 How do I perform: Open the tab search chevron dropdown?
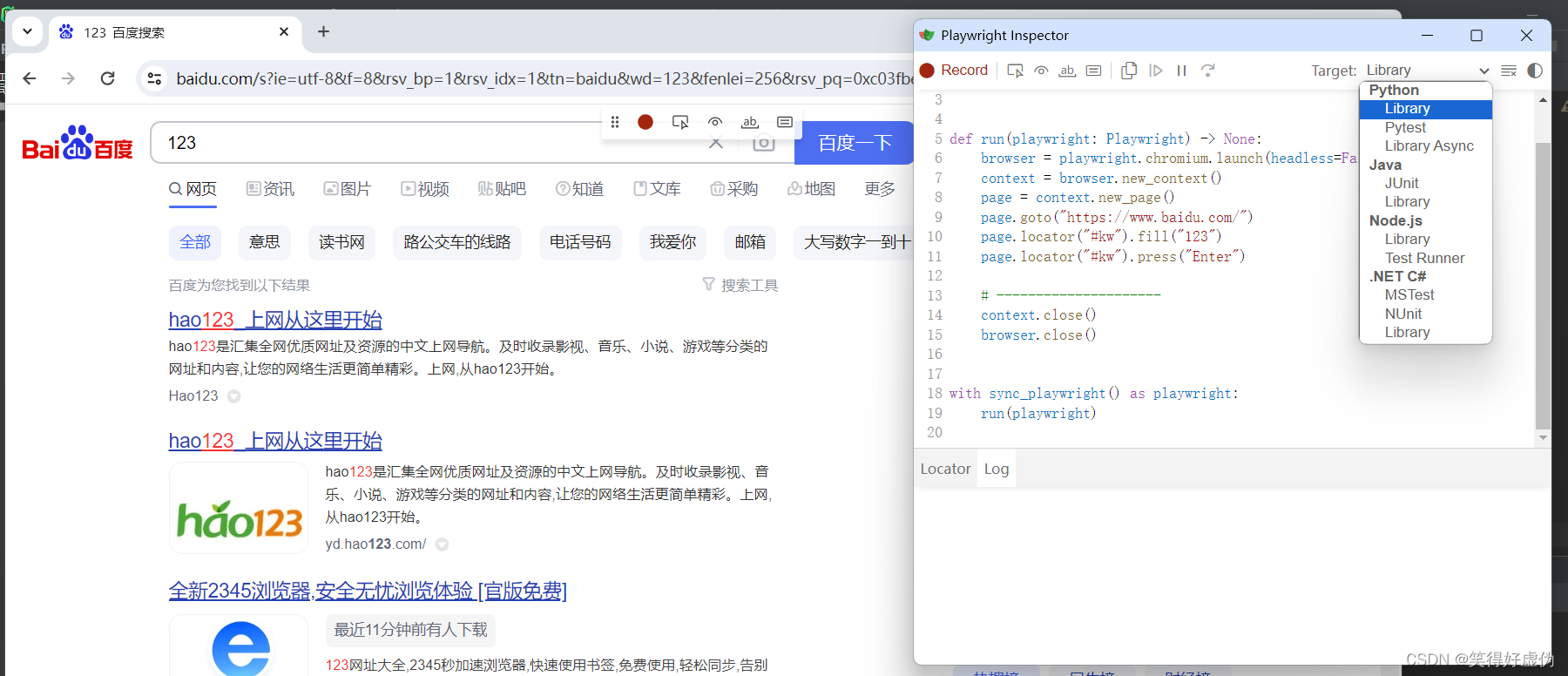27,31
